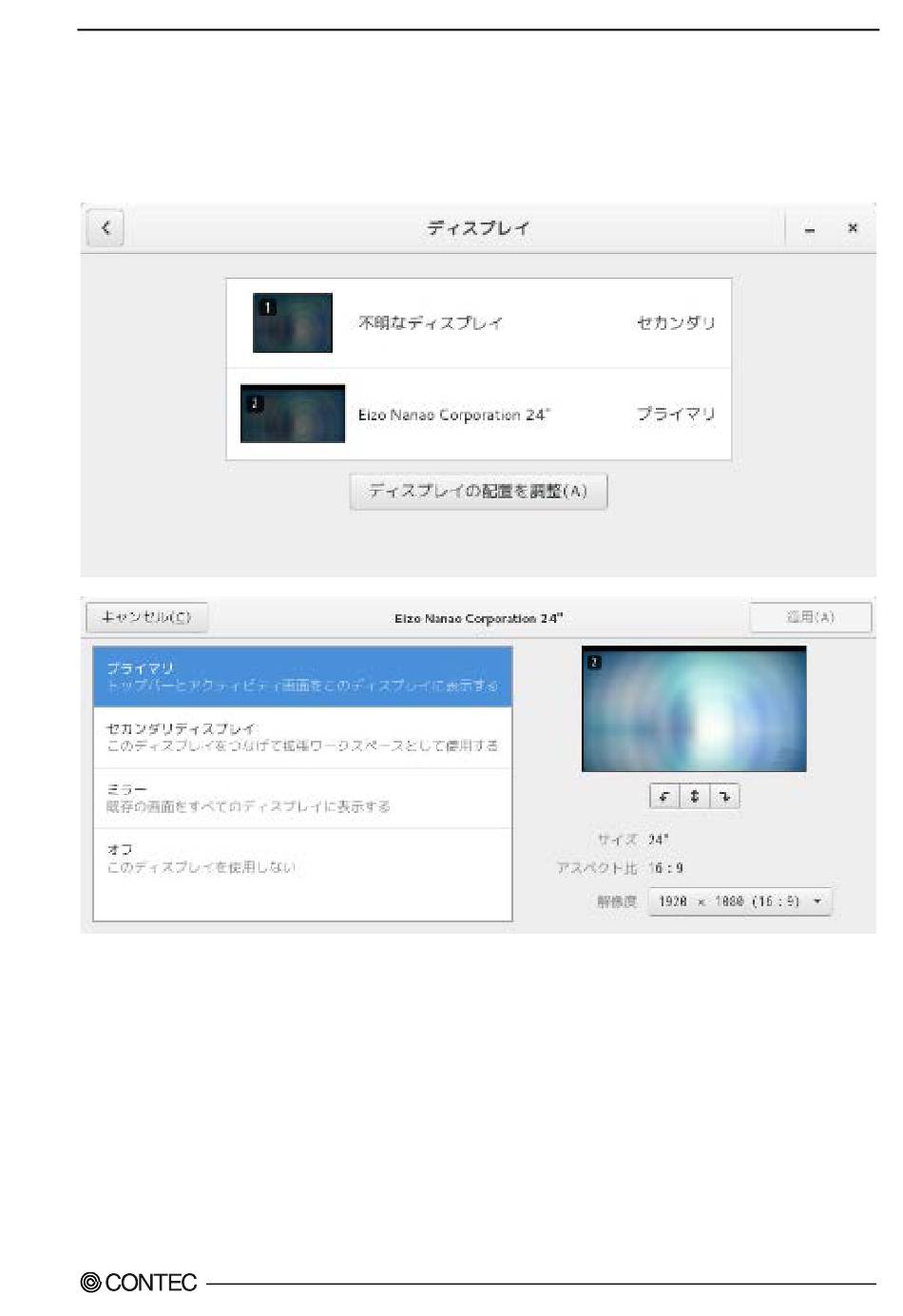This screenshot has height=1316, width=903.
Task: Select the プライマリ display mode
Action: click(x=302, y=677)
